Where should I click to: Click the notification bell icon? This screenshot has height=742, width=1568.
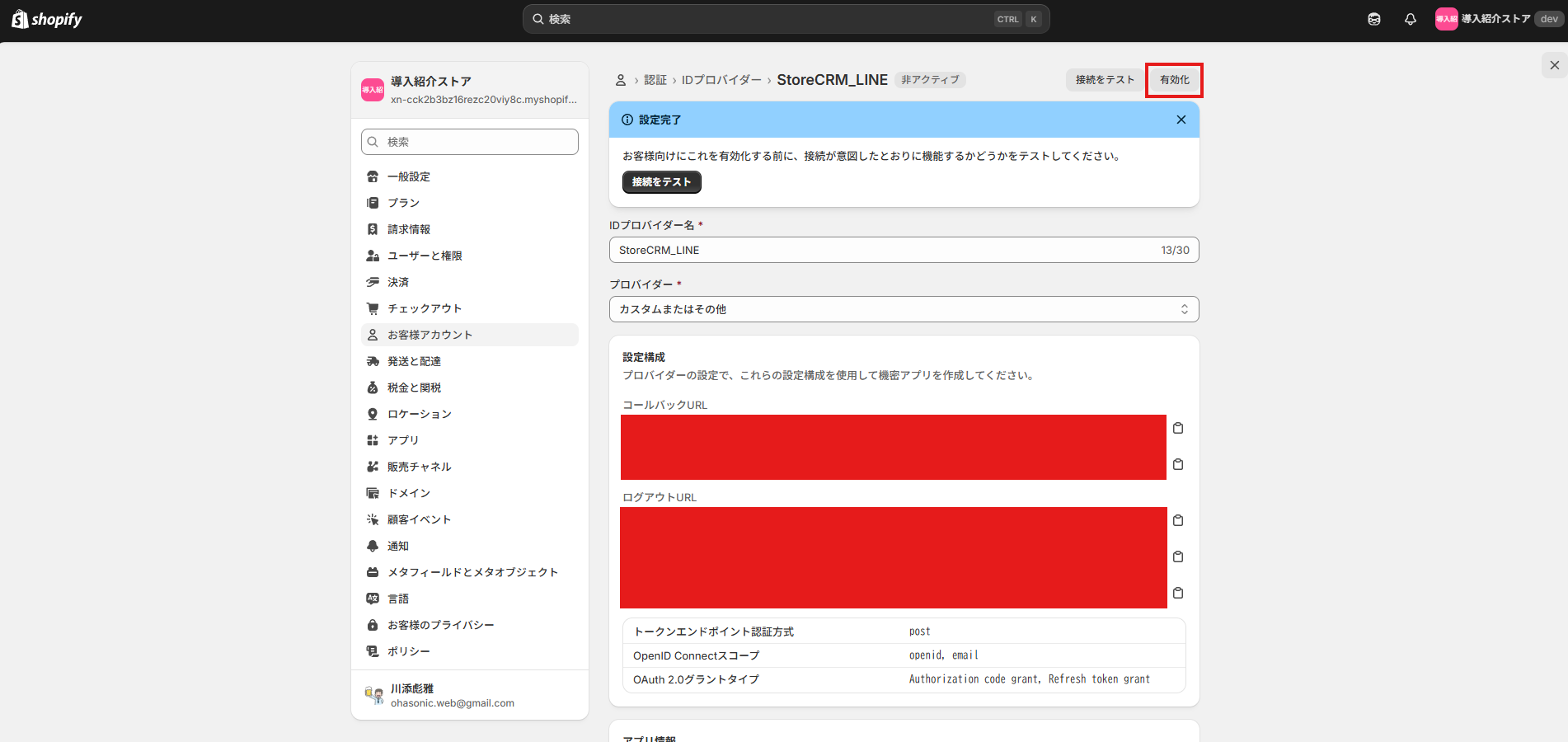pyautogui.click(x=1410, y=19)
